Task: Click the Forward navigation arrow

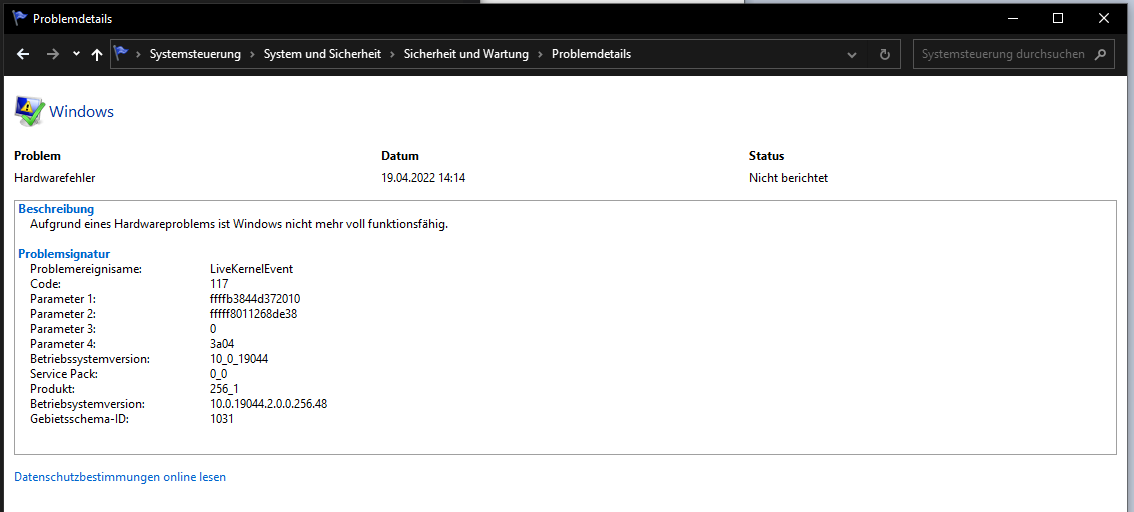Action: coord(52,54)
